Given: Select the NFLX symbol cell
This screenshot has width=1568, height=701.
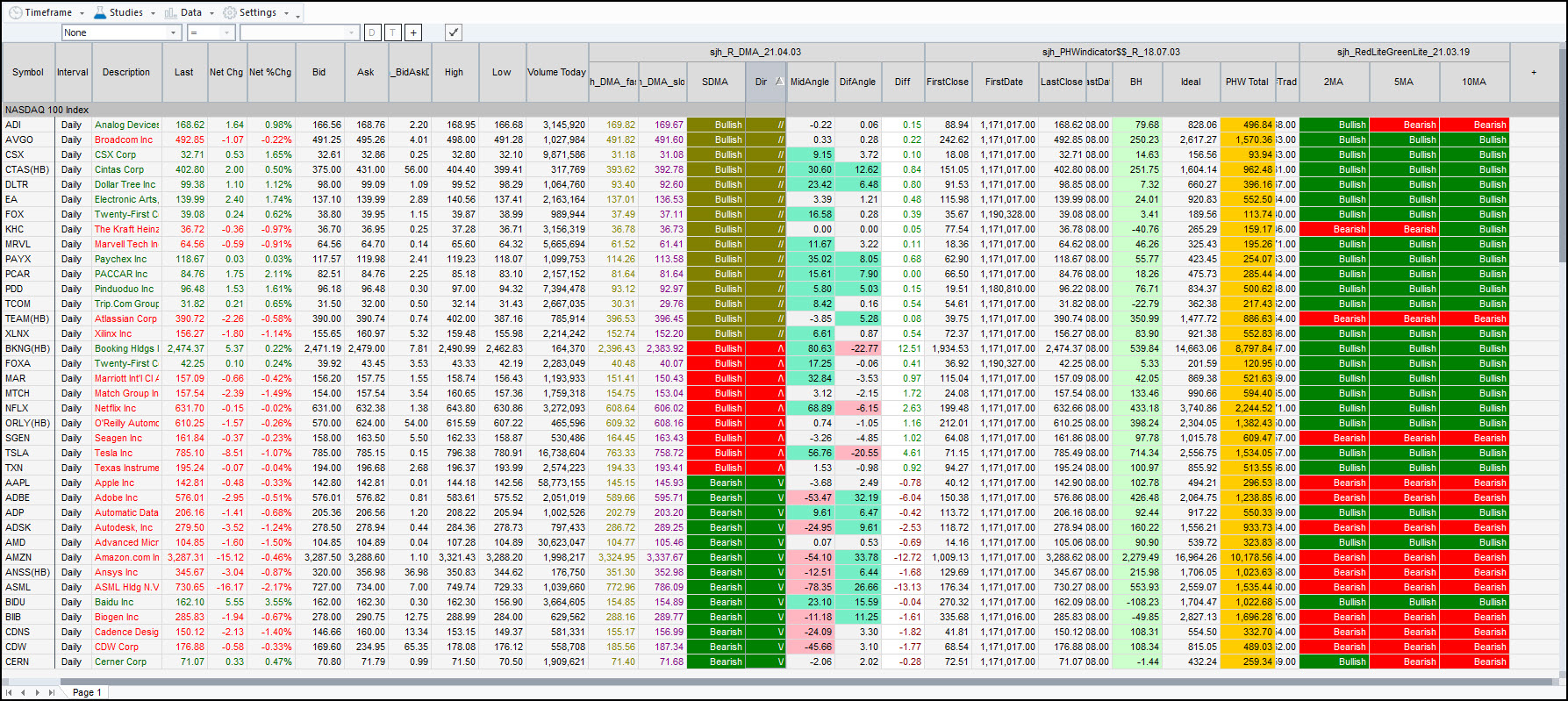Looking at the screenshot, I should point(28,408).
